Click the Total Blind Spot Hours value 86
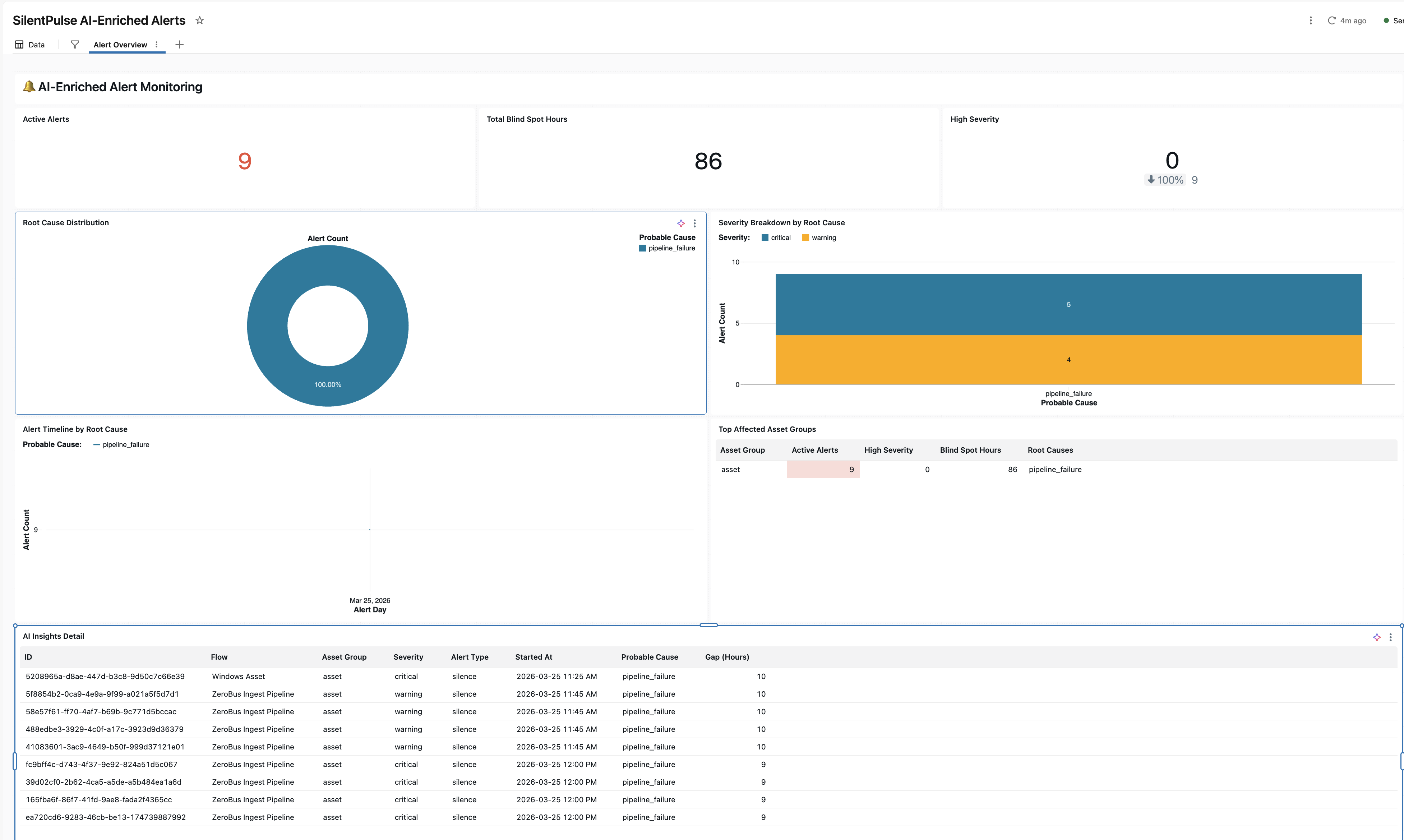The image size is (1404, 840). [x=708, y=161]
